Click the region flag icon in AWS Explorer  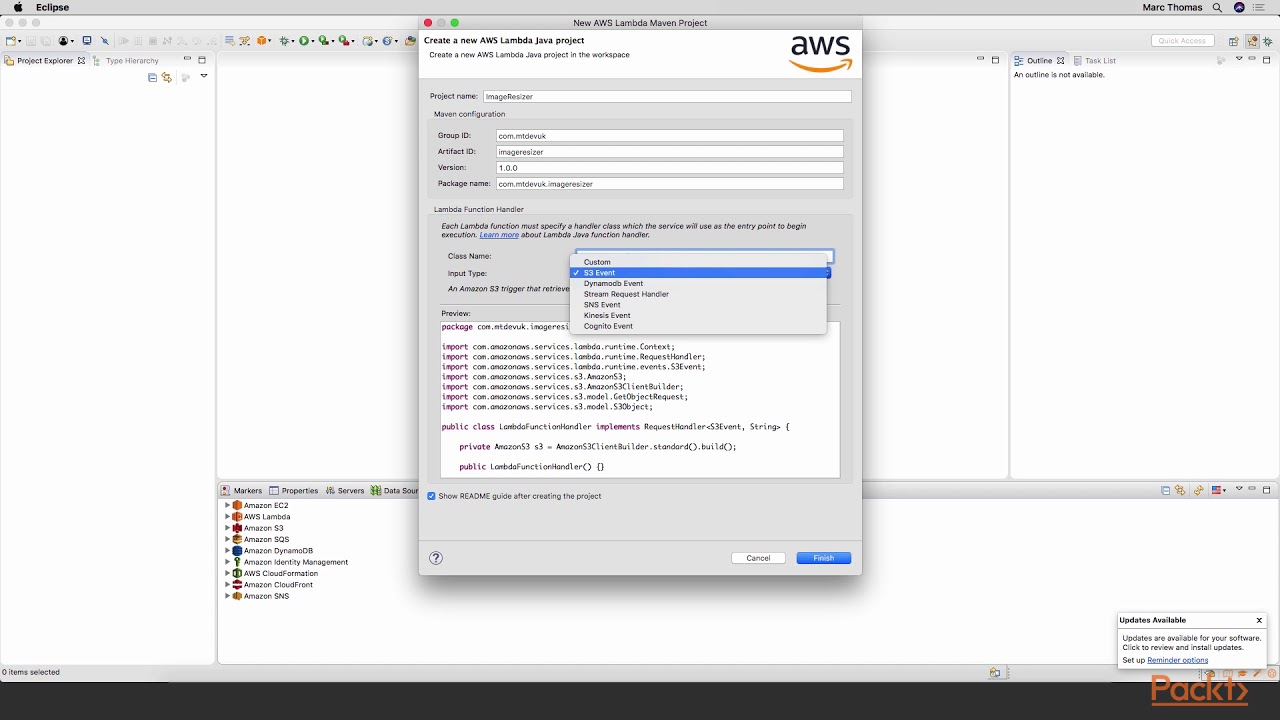(1216, 490)
